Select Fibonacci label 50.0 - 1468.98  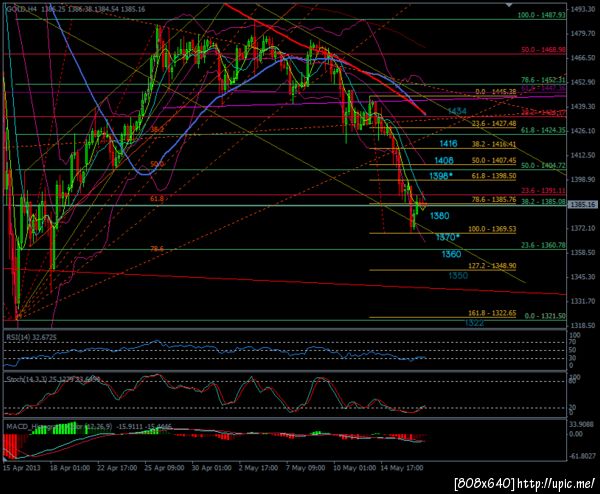(543, 50)
